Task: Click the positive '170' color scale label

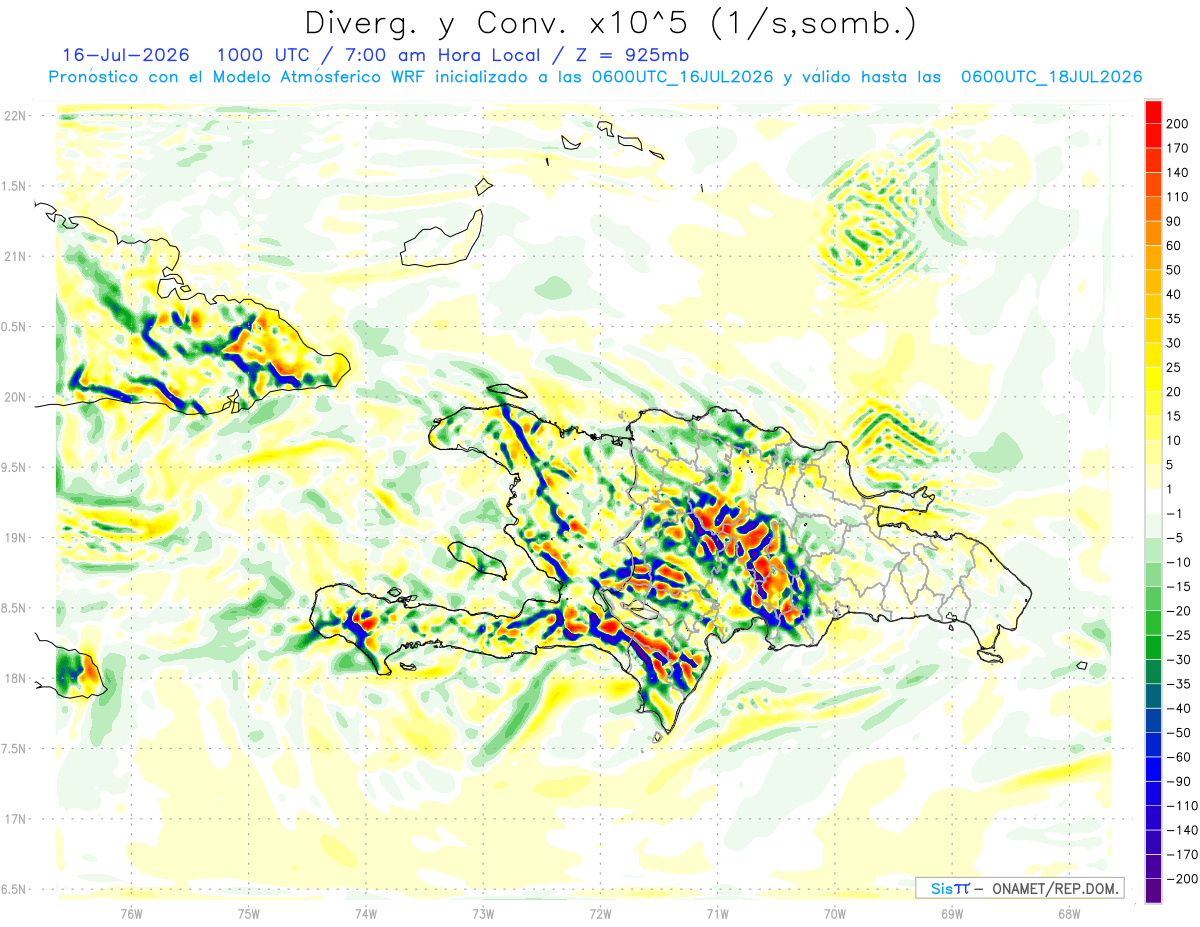Action: [x=1177, y=148]
